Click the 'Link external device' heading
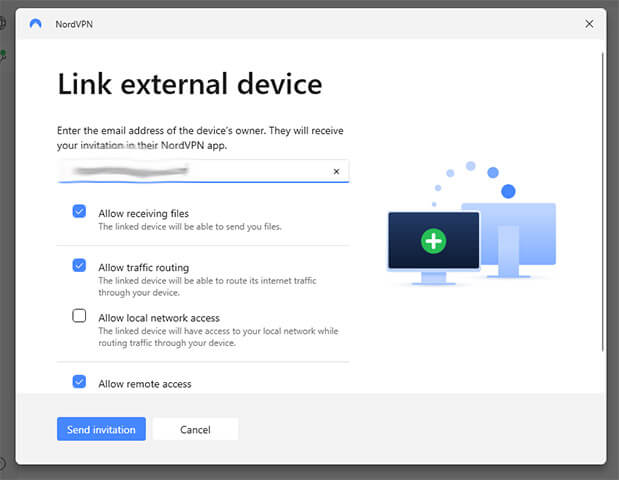Screen dimensions: 619x480 (190, 84)
